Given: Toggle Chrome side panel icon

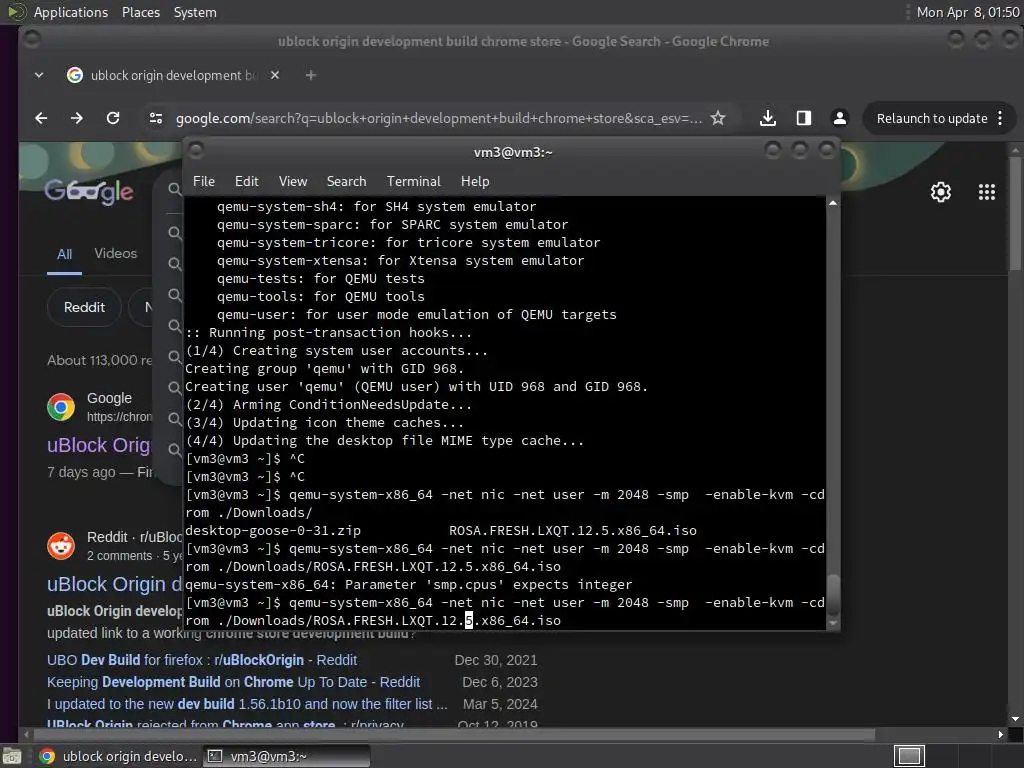Looking at the screenshot, I should pos(804,118).
